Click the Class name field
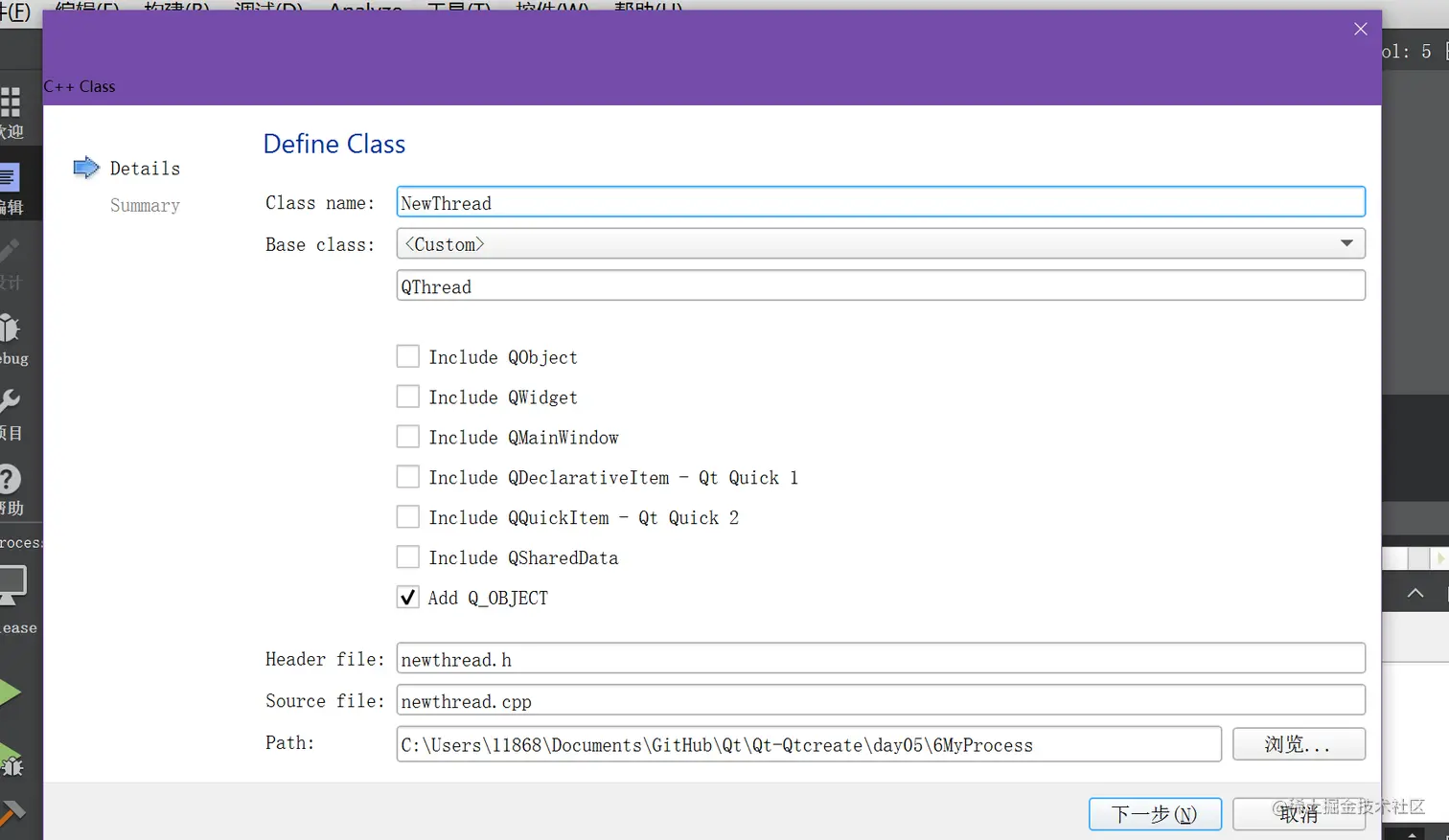Viewport: 1449px width, 840px height. pos(881,202)
